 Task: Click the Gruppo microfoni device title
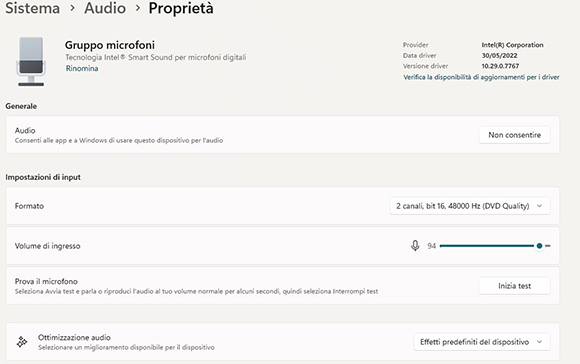[x=110, y=45]
